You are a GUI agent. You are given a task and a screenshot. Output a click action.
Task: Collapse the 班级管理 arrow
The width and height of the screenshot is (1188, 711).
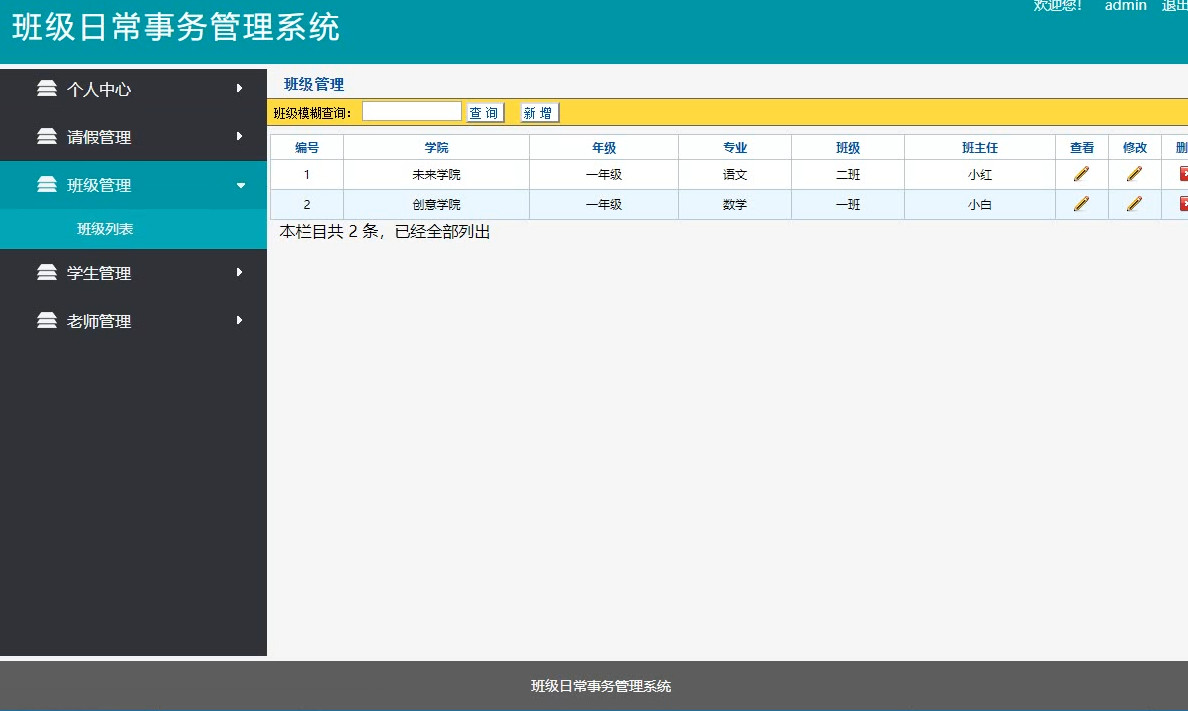click(x=240, y=185)
